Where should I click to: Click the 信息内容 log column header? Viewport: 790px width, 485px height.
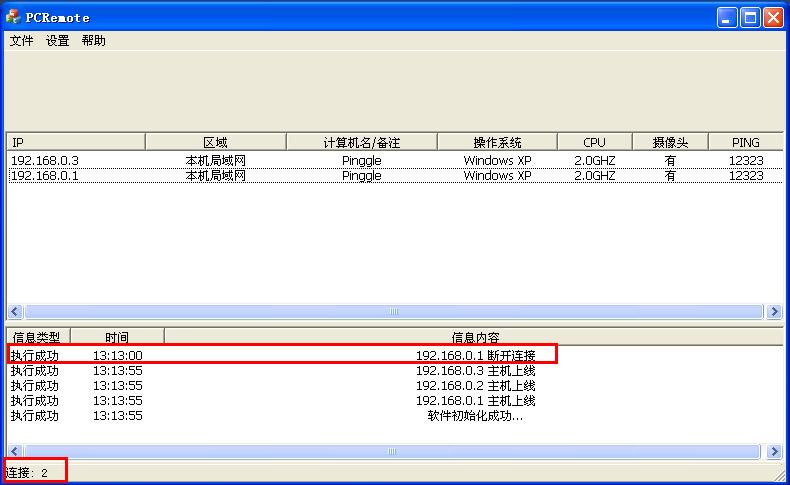pos(474,336)
